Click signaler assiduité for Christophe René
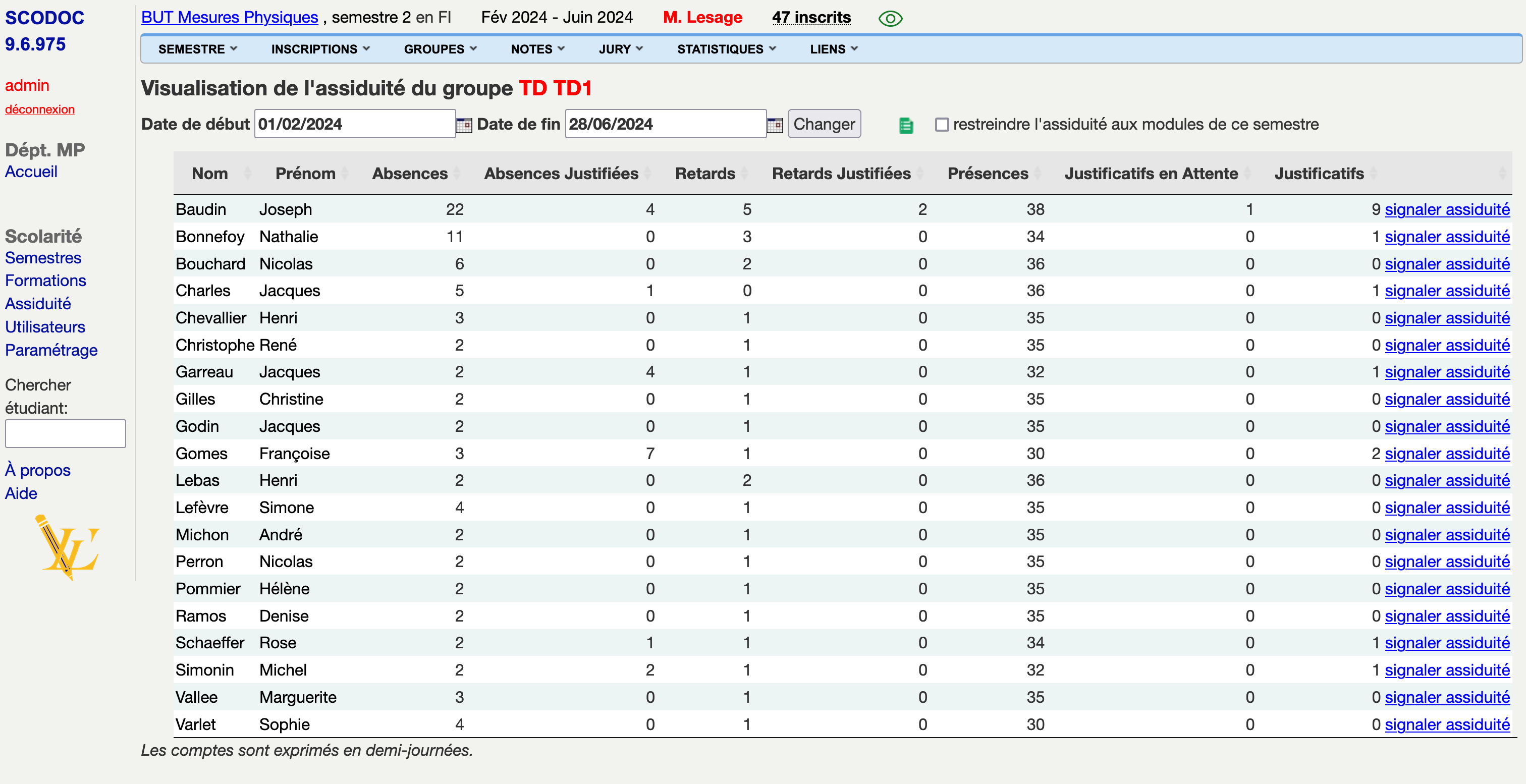 point(1447,345)
